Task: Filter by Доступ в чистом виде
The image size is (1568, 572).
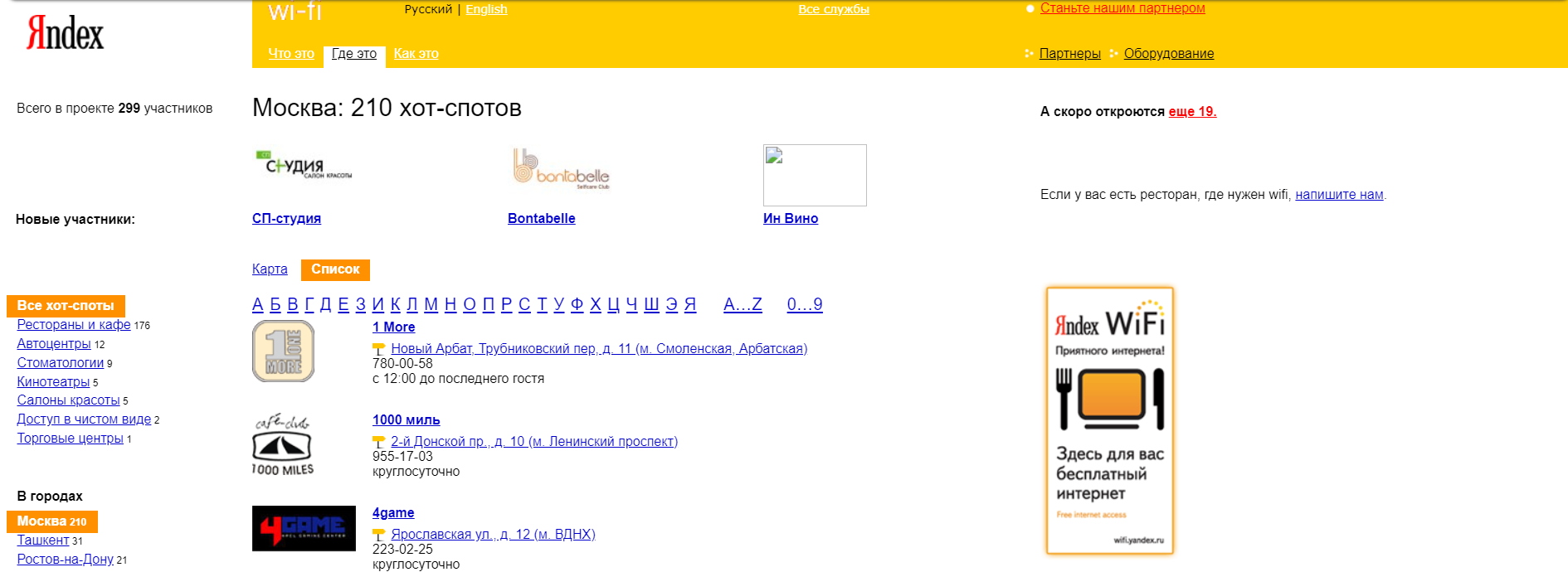Action: point(84,419)
